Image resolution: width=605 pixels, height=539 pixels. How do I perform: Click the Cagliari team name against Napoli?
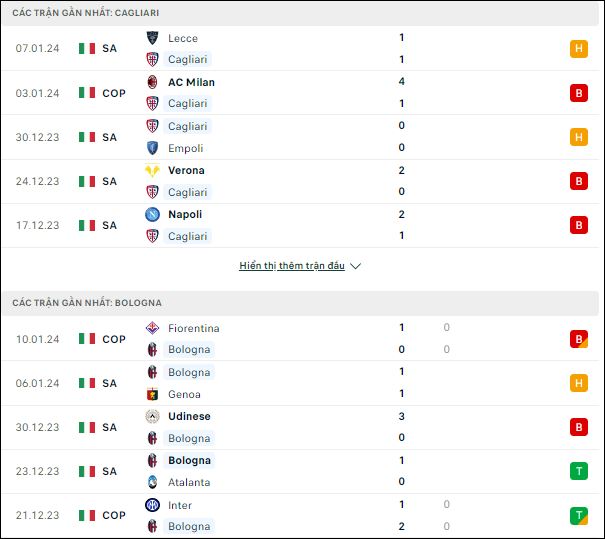point(188,236)
